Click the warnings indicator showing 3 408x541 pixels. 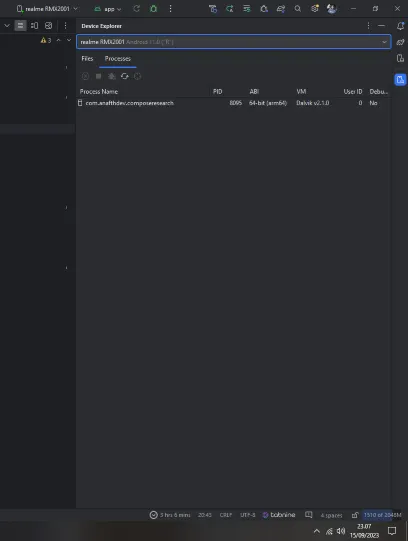[46, 40]
